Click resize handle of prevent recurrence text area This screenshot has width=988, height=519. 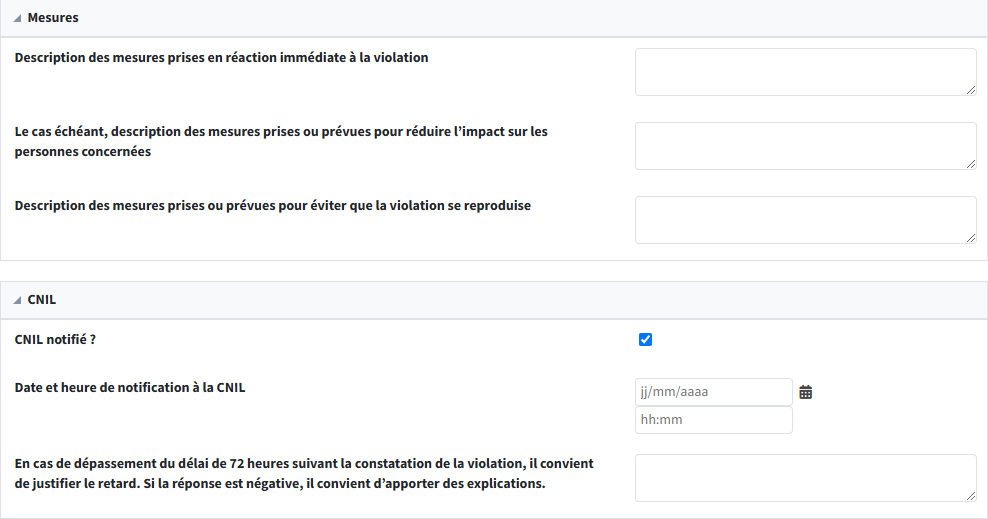971,238
